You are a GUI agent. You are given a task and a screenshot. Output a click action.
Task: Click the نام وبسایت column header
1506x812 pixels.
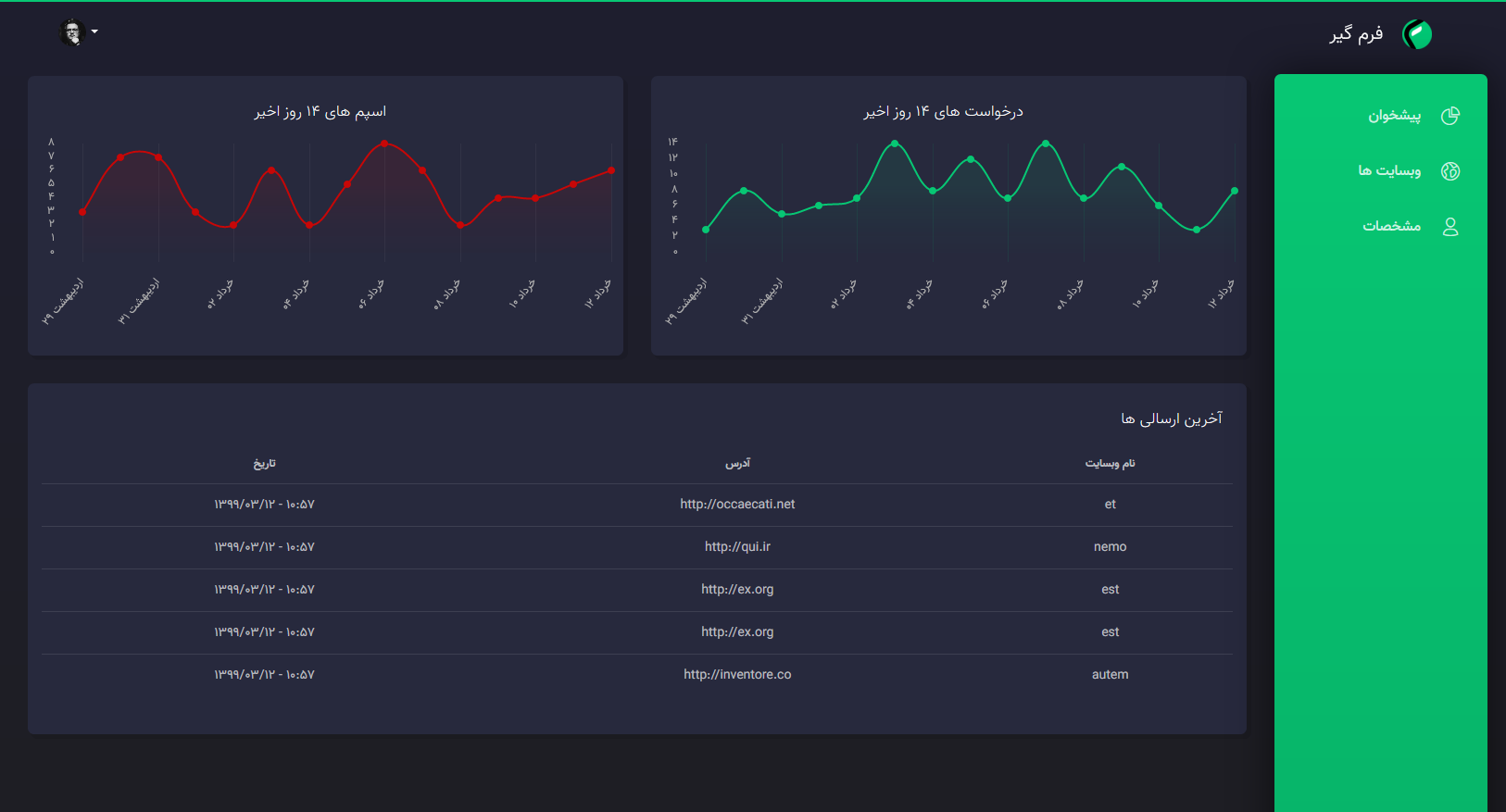[1110, 463]
